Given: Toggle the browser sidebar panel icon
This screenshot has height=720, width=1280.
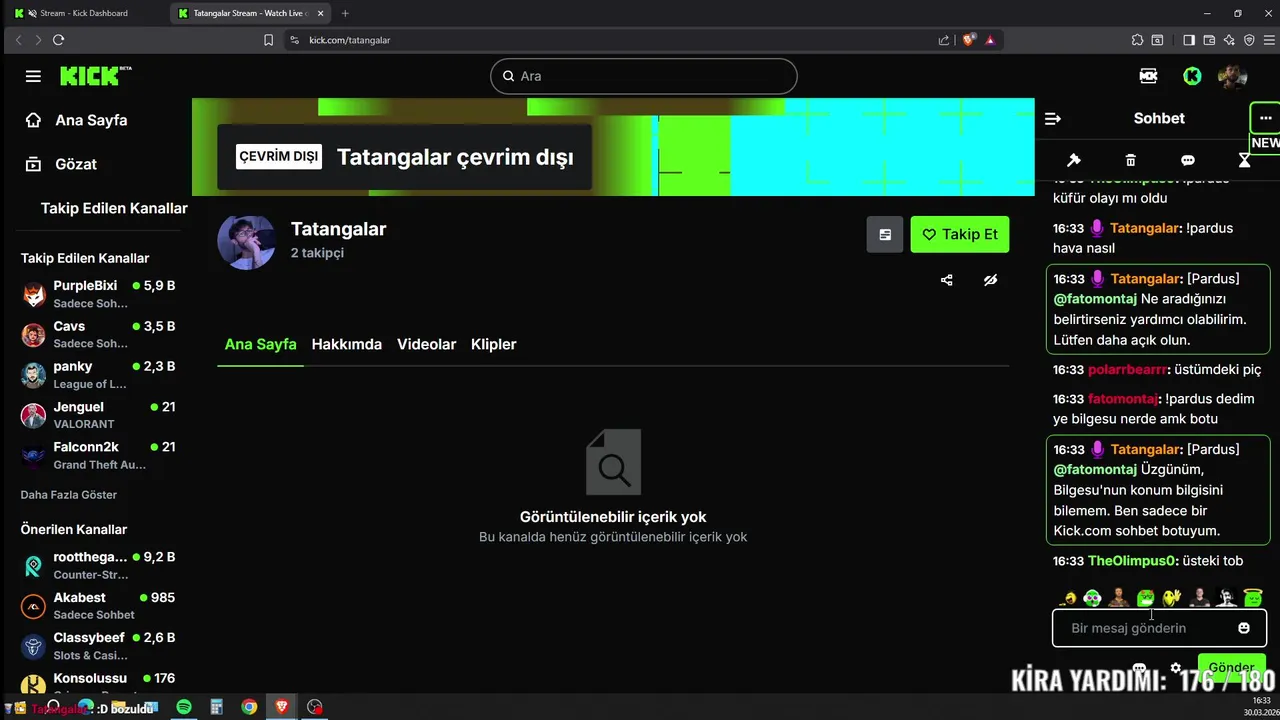Looking at the screenshot, I should coord(1189,40).
